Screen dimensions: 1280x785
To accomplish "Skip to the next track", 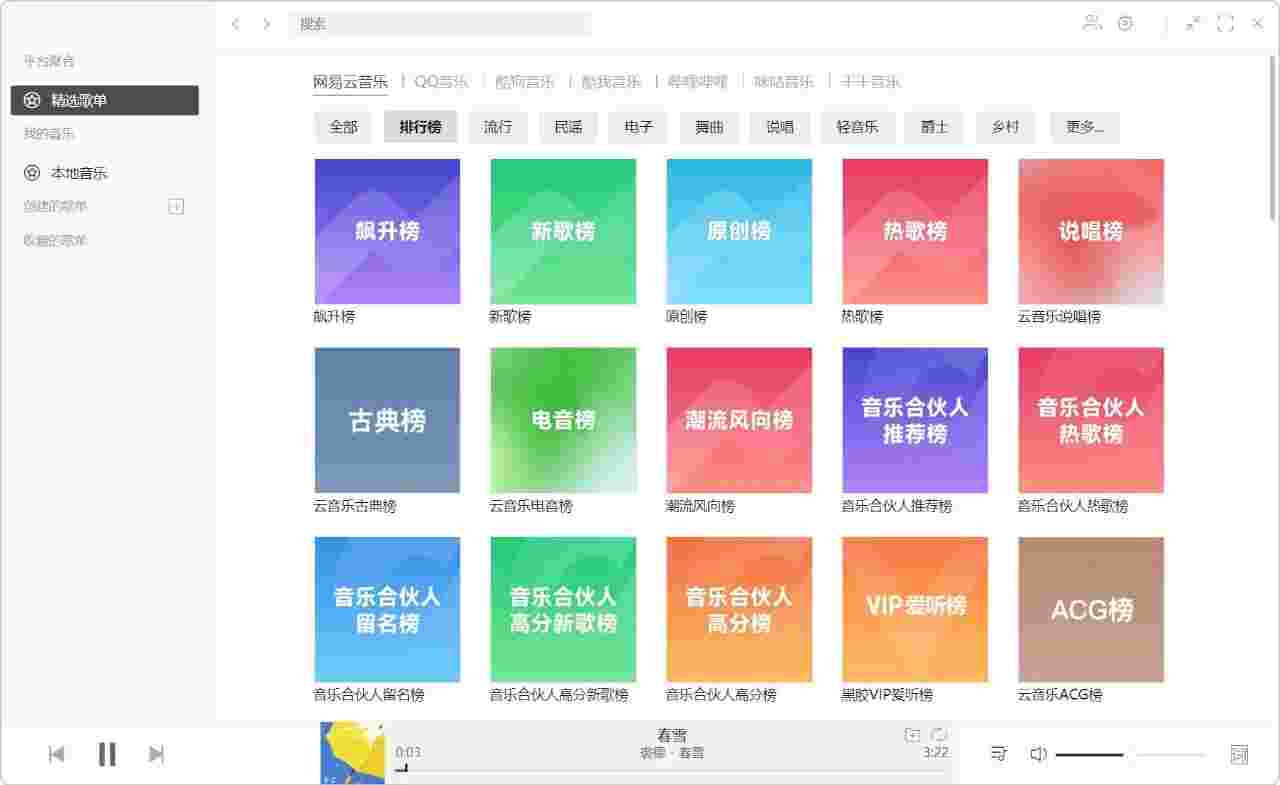I will [x=156, y=754].
